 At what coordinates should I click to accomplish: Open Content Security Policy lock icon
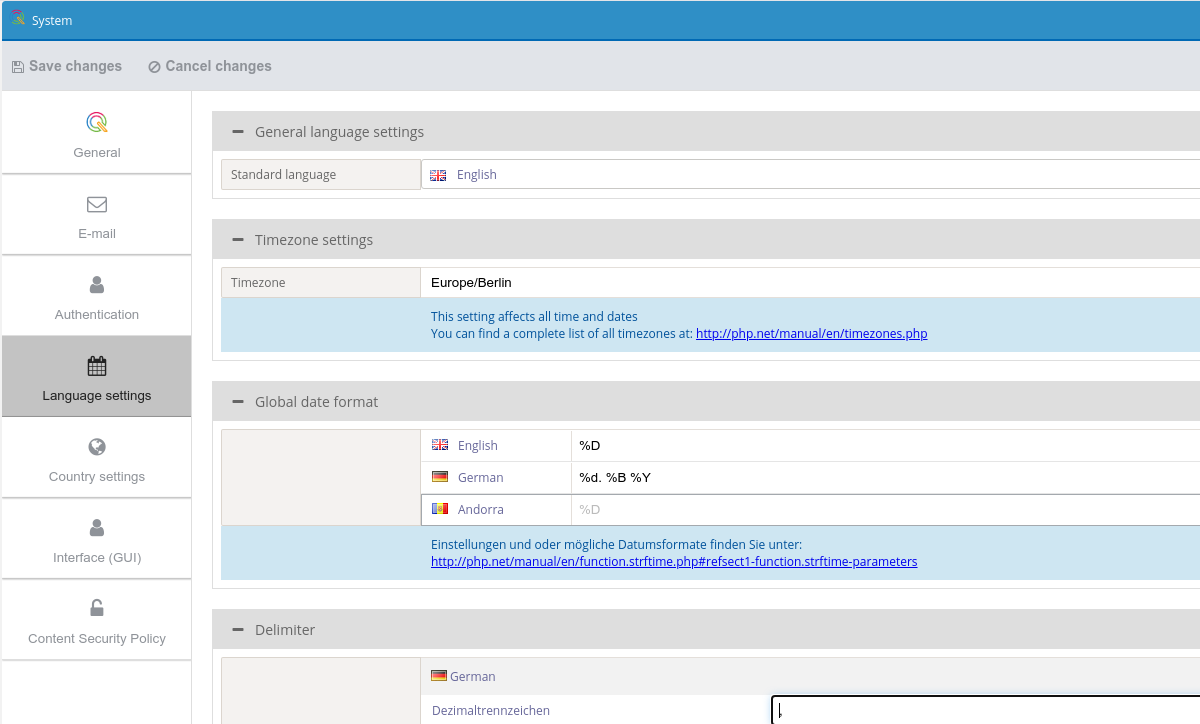coord(97,608)
